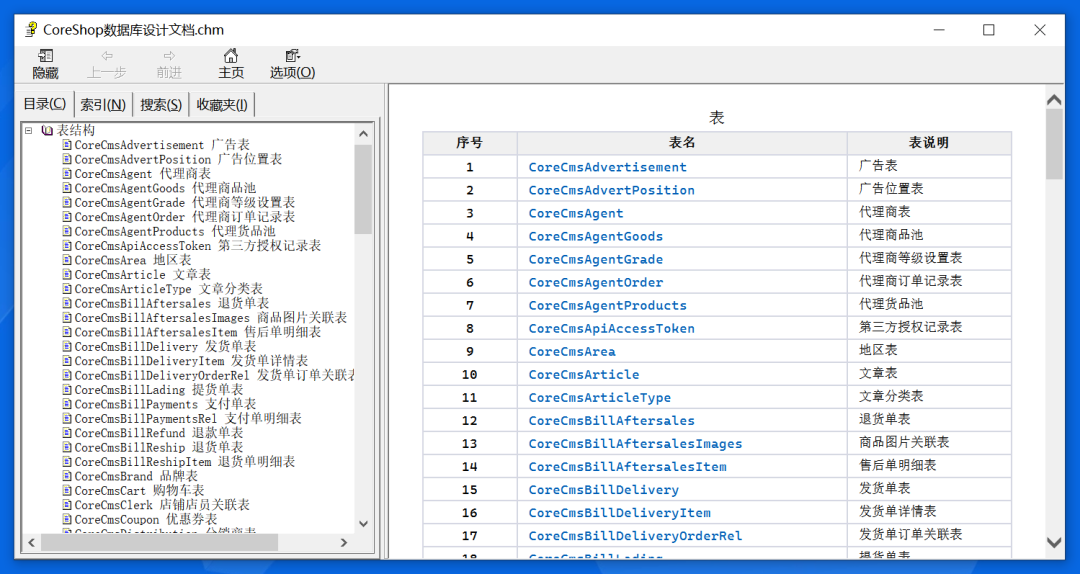The width and height of the screenshot is (1080, 574).
Task: Open the CoreCmsBillDelivery table link
Action: 603,490
